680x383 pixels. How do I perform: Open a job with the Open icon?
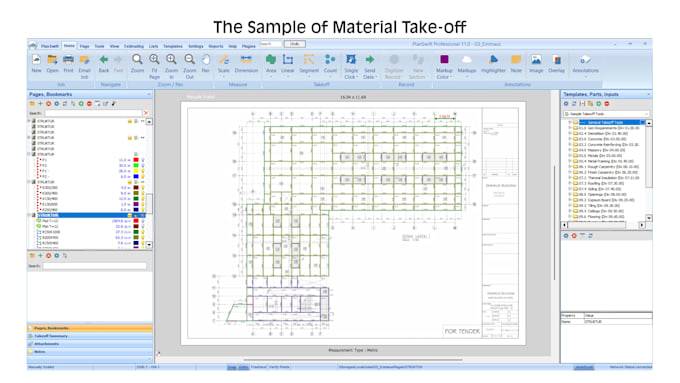coord(52,59)
